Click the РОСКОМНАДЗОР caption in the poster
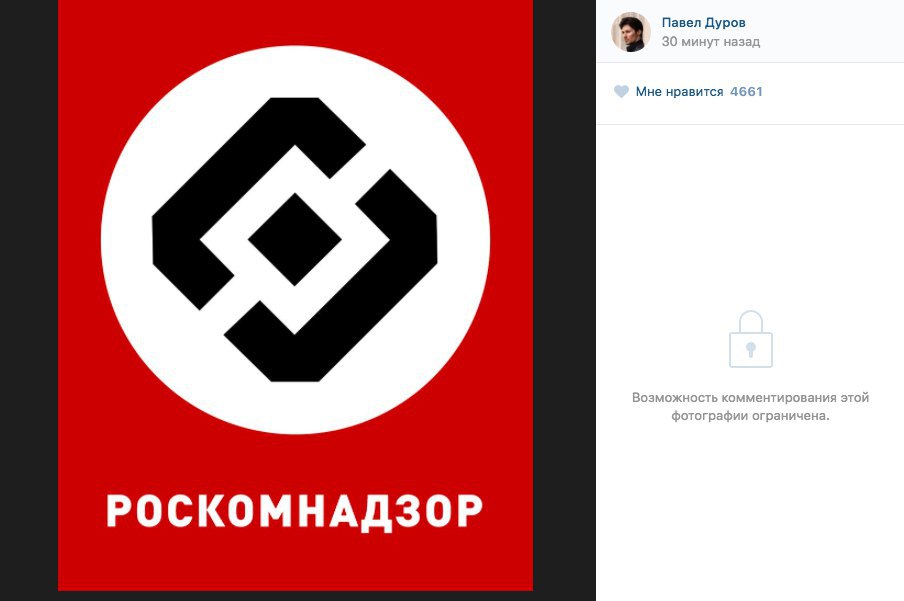The image size is (904, 601). [294, 512]
